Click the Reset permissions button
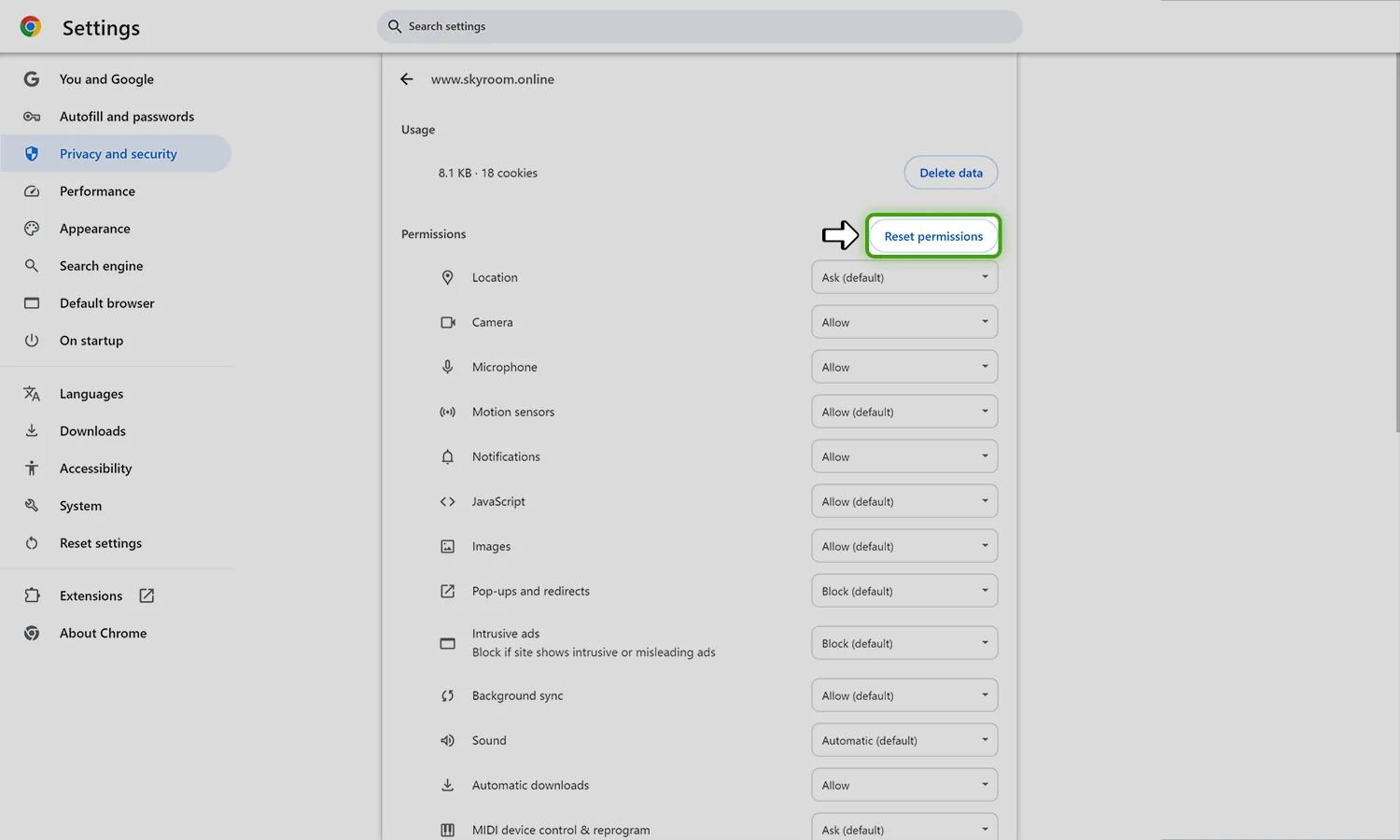This screenshot has height=840, width=1400. click(933, 236)
